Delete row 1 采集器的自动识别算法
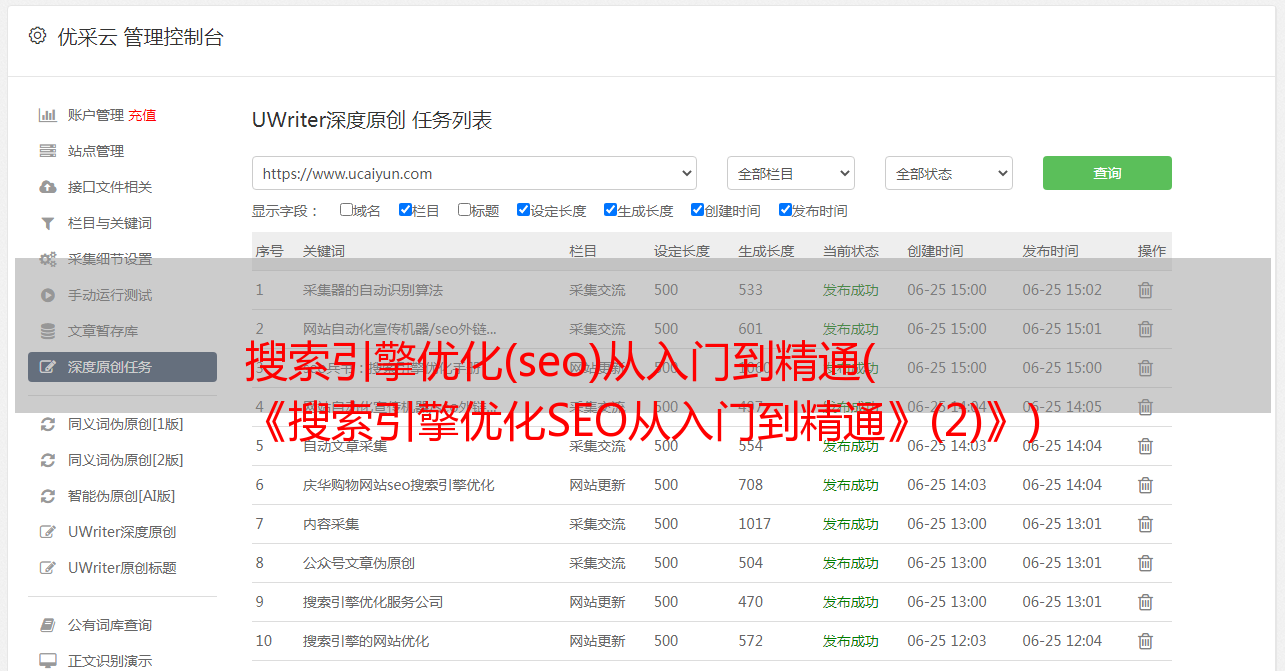The height and width of the screenshot is (671, 1285). pos(1145,290)
